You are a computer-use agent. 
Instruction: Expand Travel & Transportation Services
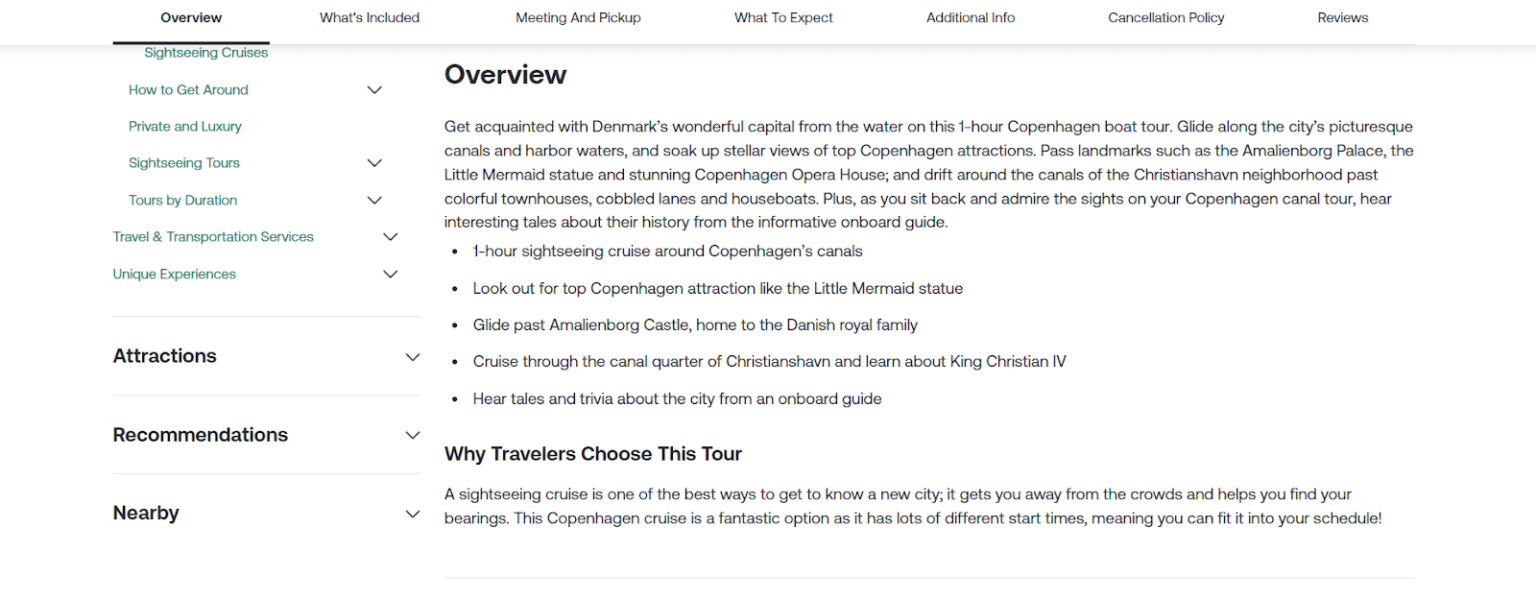[x=390, y=236]
